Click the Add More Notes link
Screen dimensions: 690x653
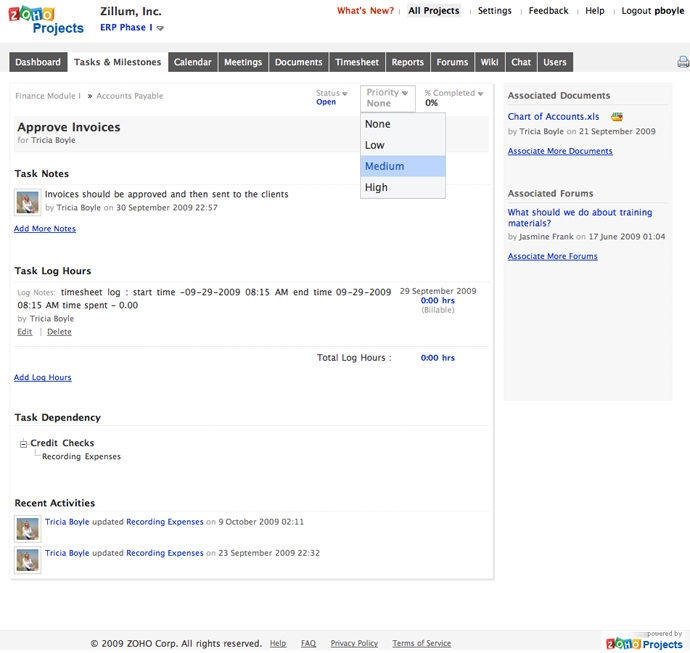click(x=45, y=229)
